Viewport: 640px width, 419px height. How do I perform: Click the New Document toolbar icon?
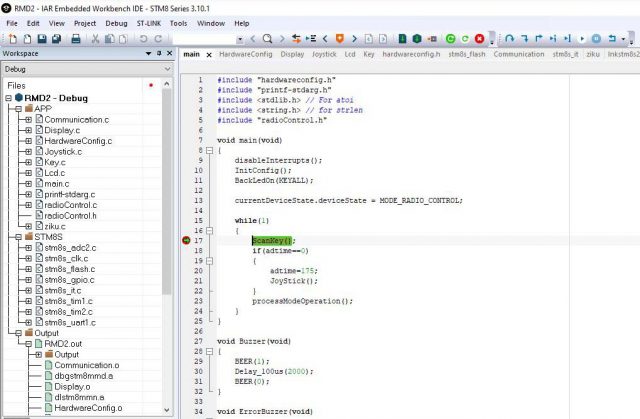[11, 38]
